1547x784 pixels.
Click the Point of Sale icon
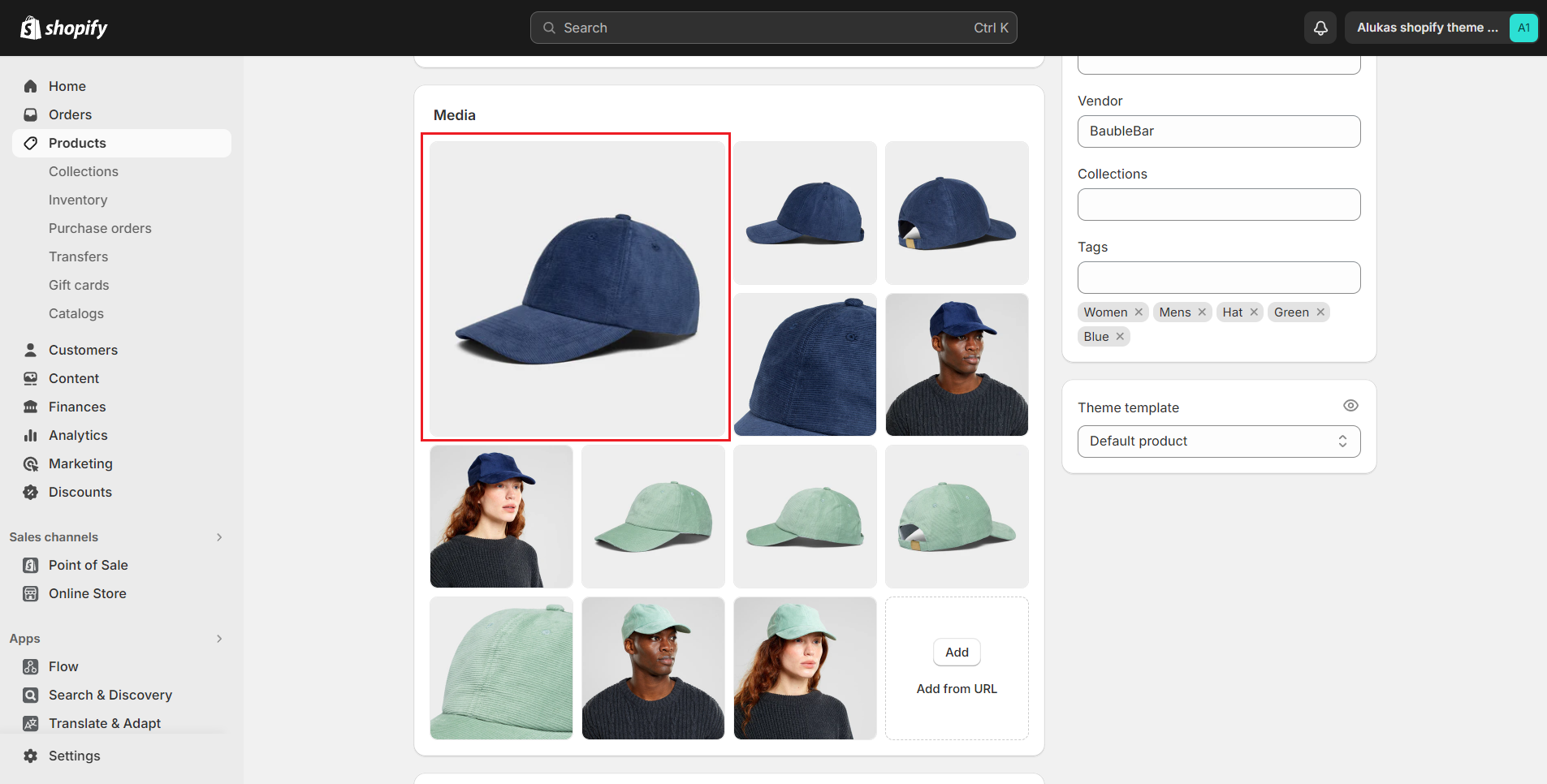[x=31, y=565]
